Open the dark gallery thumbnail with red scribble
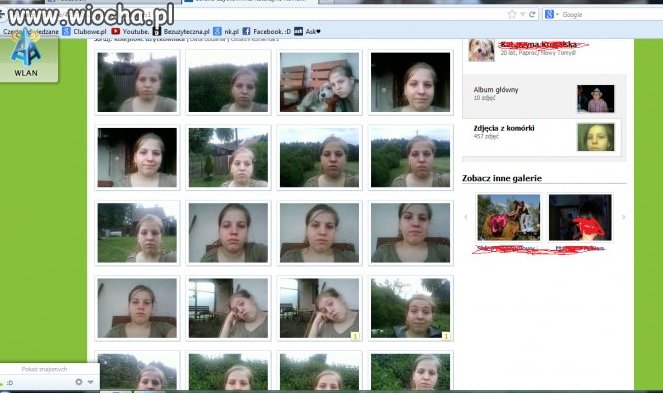This screenshot has width=663, height=393. (580, 217)
